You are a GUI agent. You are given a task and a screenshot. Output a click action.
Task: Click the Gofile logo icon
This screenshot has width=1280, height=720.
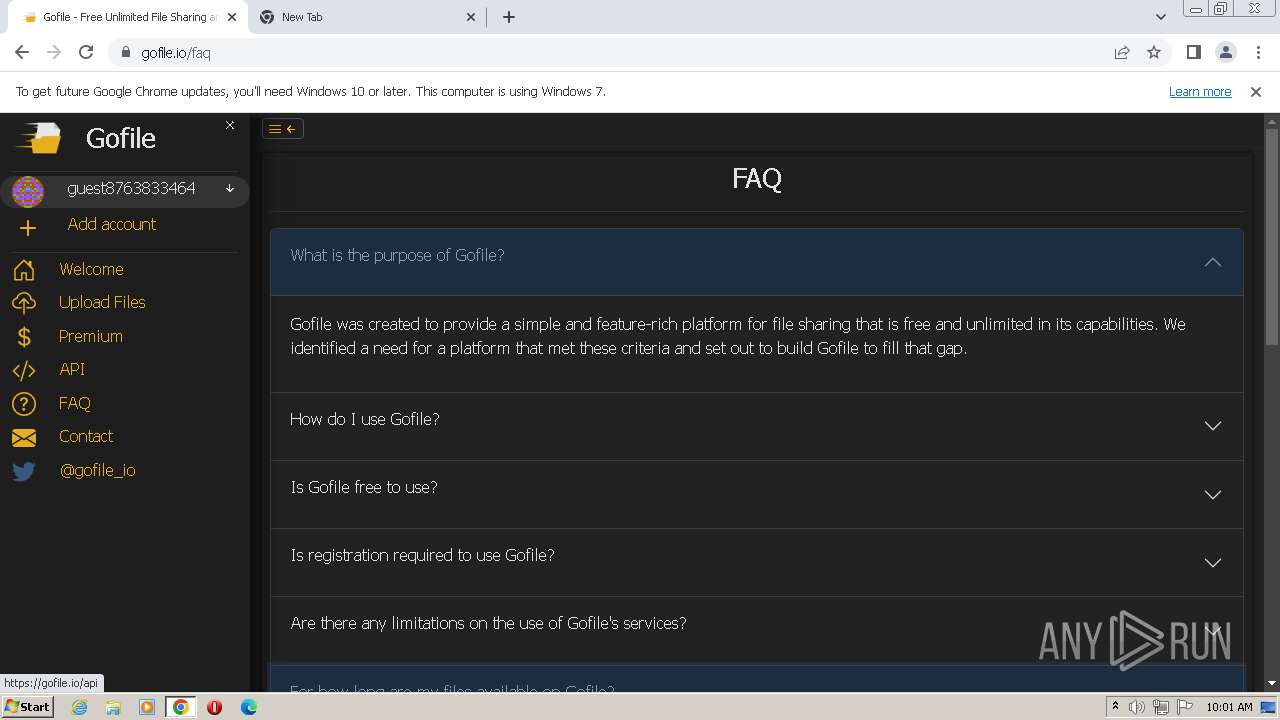39,138
